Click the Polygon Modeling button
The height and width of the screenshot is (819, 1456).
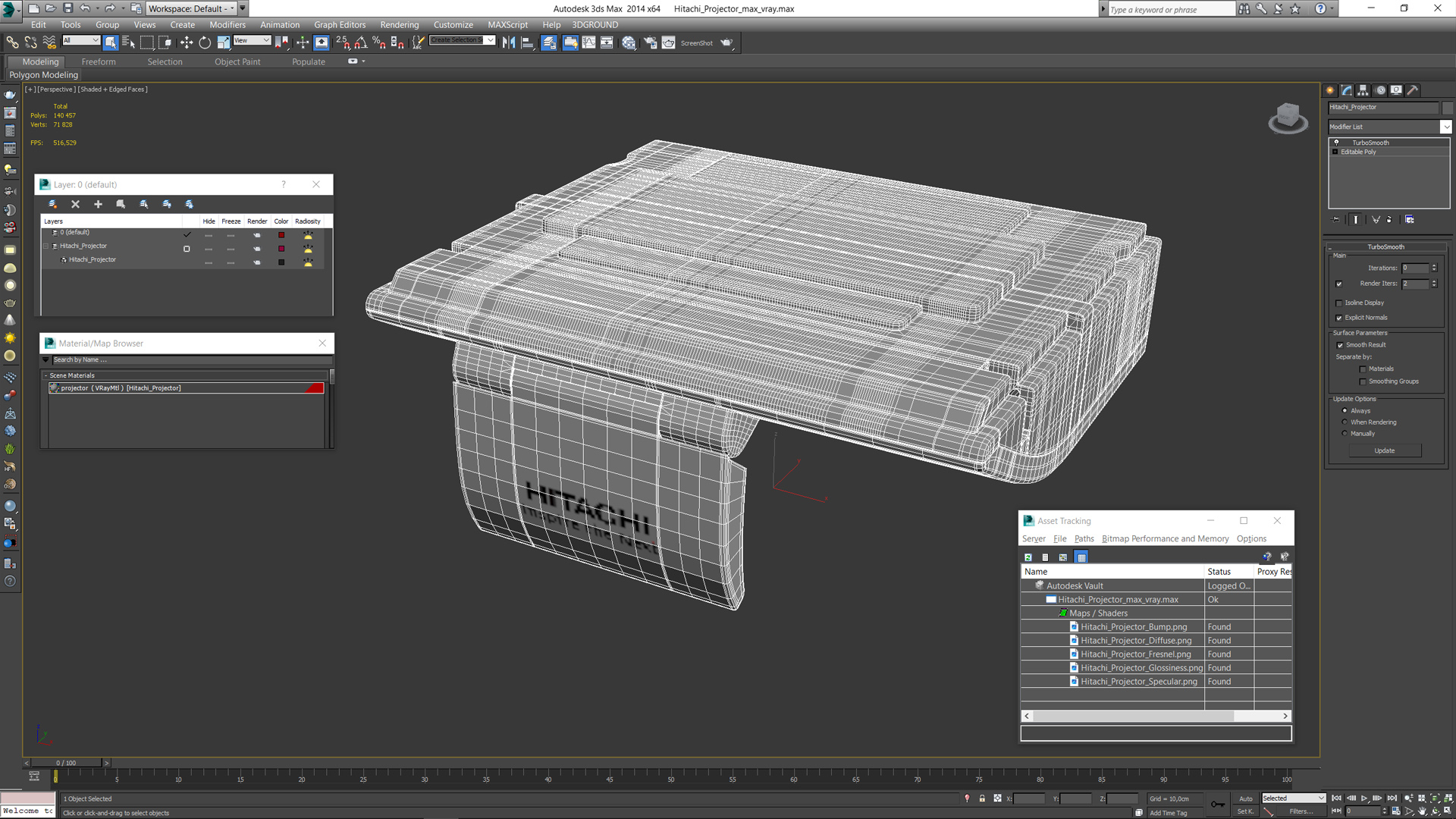[x=43, y=75]
